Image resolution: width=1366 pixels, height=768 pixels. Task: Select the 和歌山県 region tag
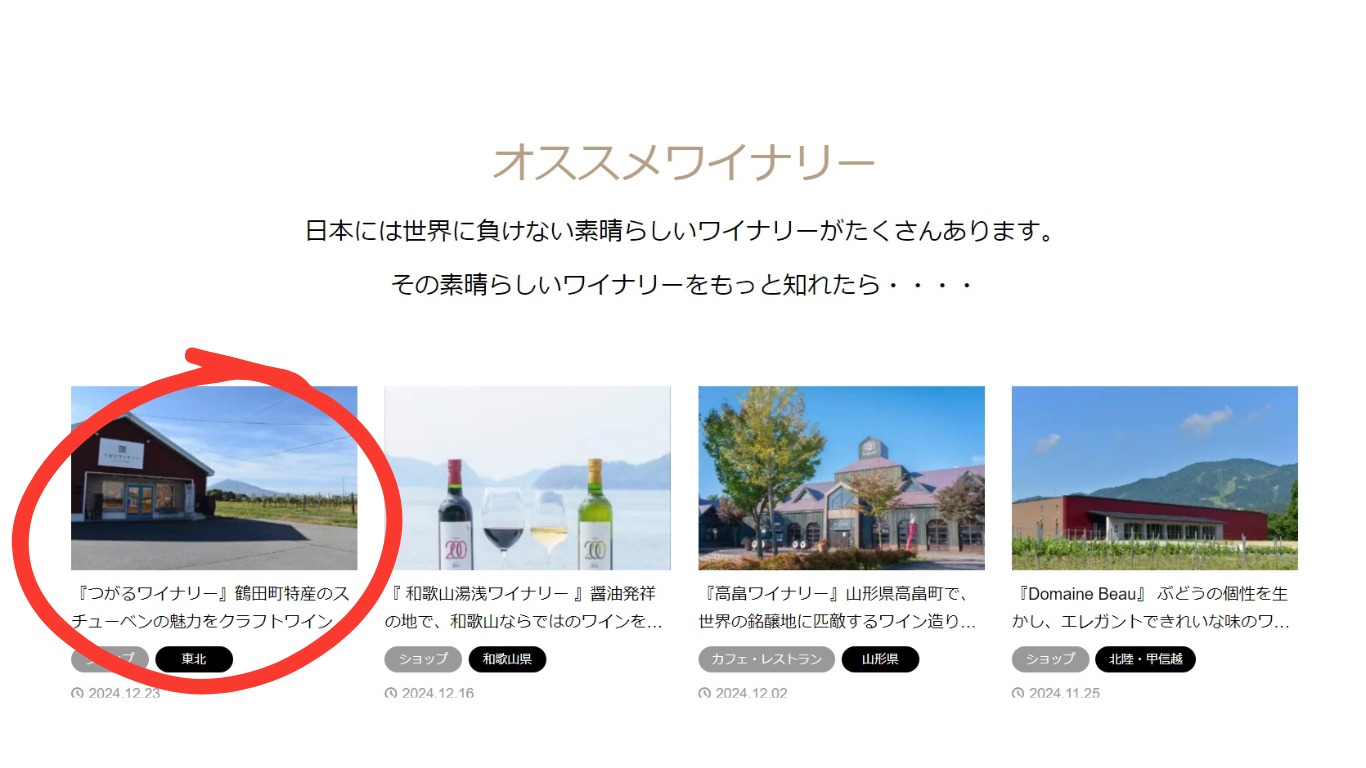click(507, 659)
